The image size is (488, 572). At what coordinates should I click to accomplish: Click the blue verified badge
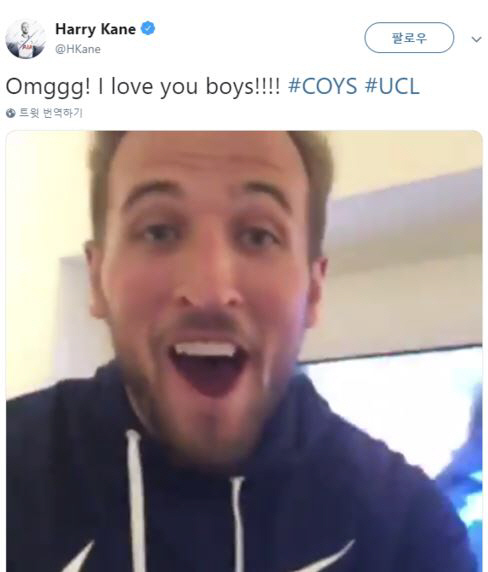coord(148,28)
